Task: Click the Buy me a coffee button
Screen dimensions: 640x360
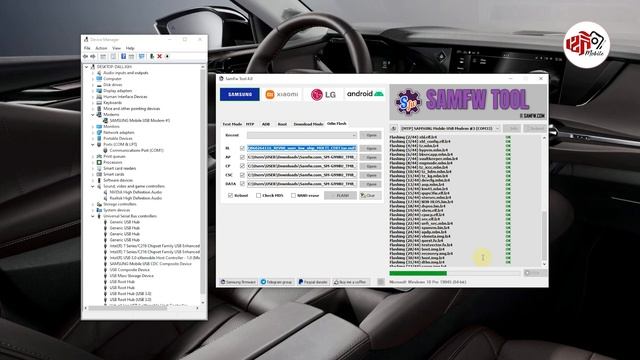Action: coord(351,282)
